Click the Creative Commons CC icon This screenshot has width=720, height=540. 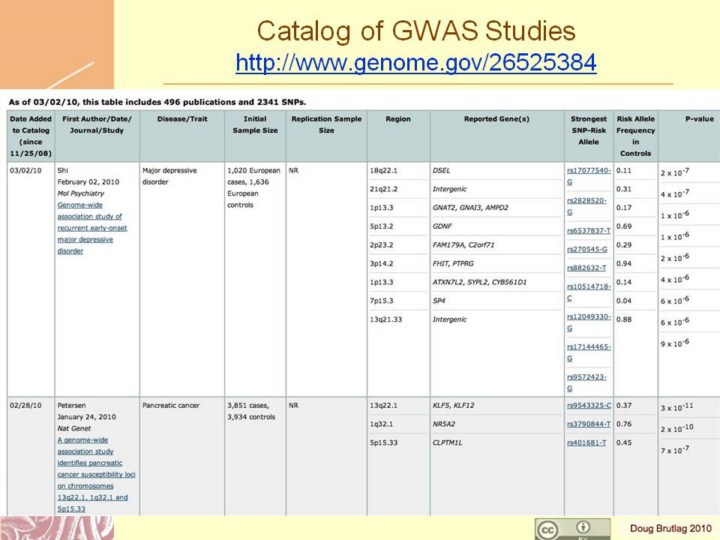547,529
